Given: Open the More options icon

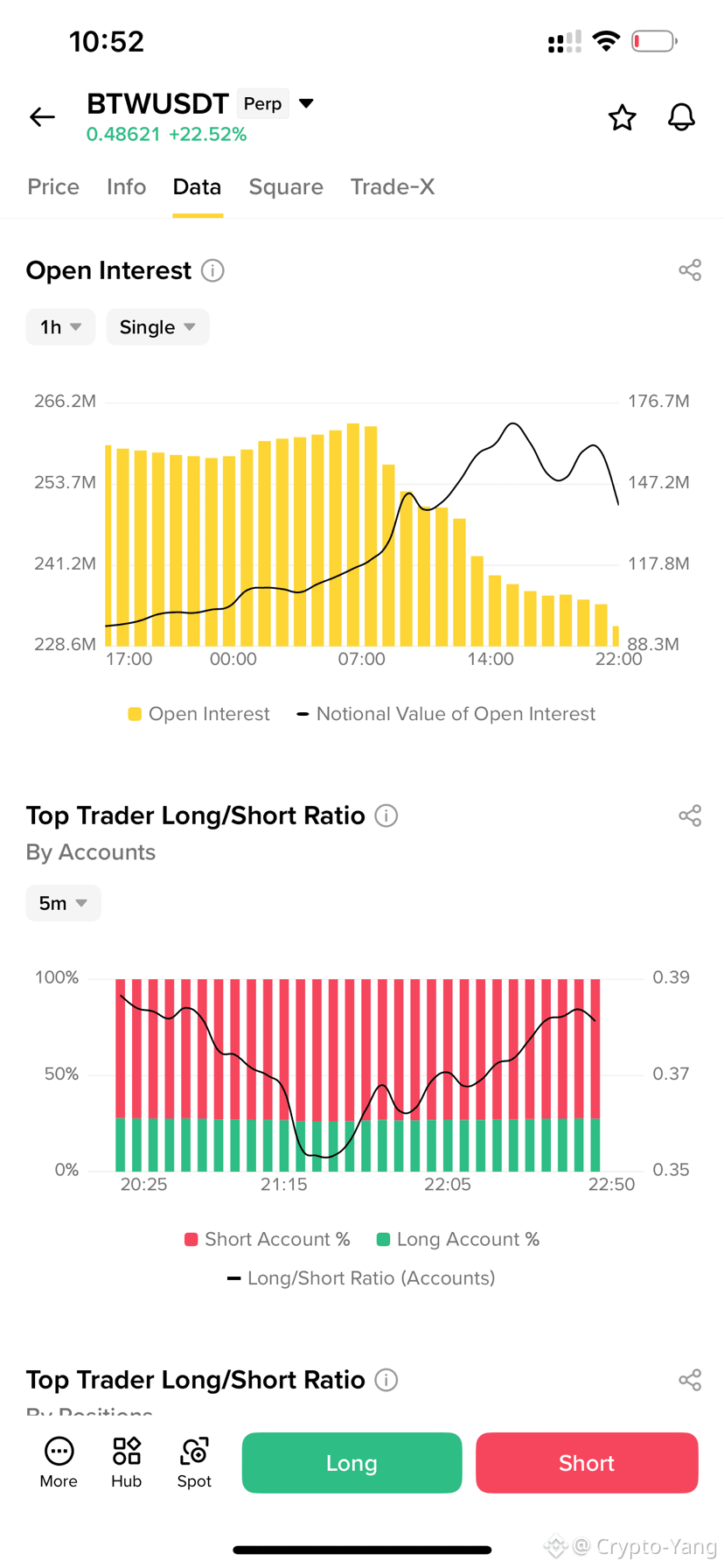Looking at the screenshot, I should [59, 1462].
